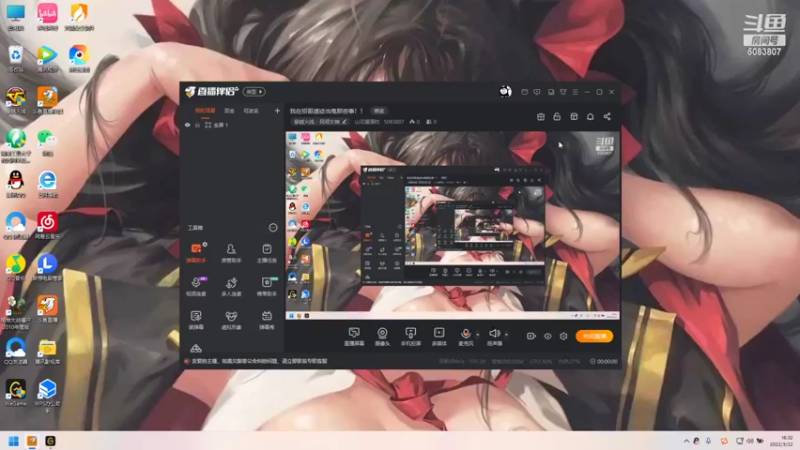Open the 虚拟形象 virtual avatar tool

(231, 320)
